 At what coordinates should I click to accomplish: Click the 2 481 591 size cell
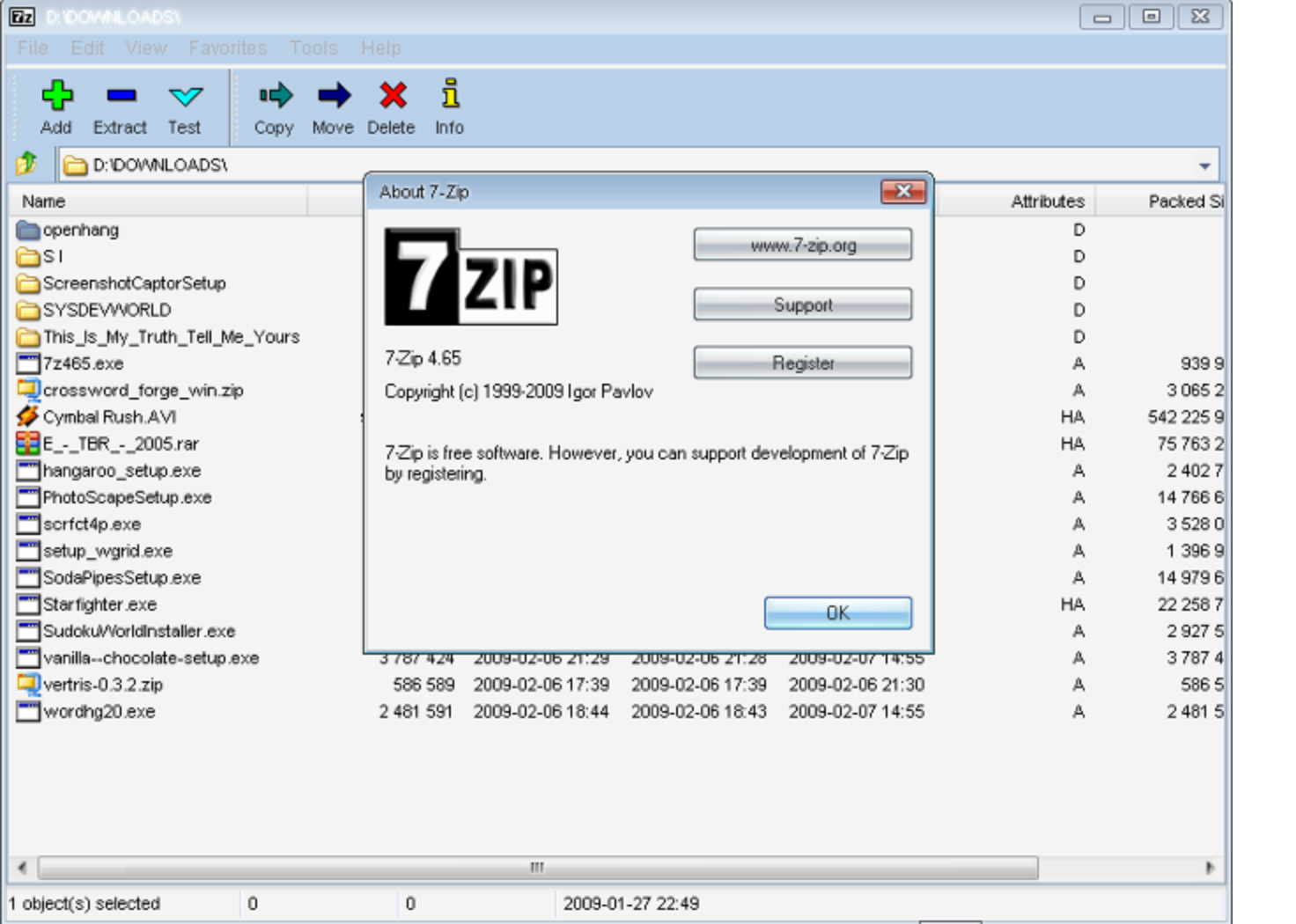[416, 712]
